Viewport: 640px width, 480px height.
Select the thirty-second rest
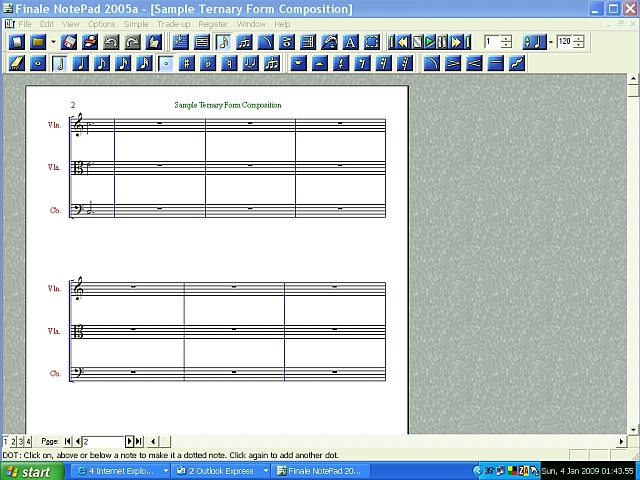coord(404,64)
